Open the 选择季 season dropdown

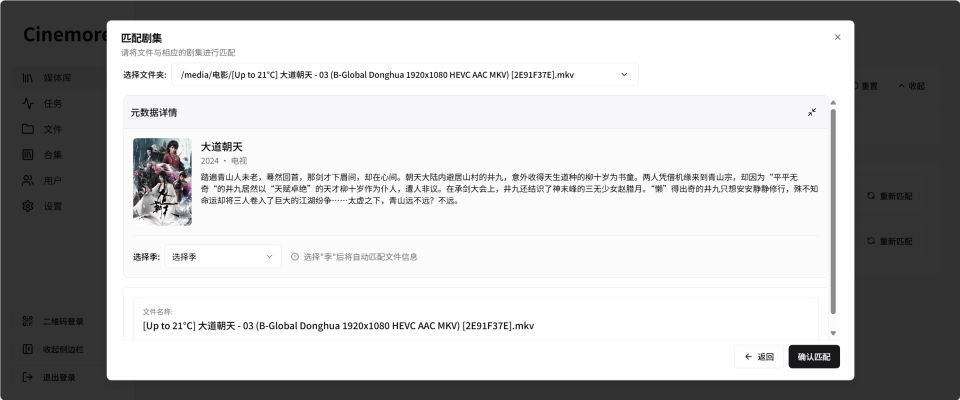(x=223, y=257)
